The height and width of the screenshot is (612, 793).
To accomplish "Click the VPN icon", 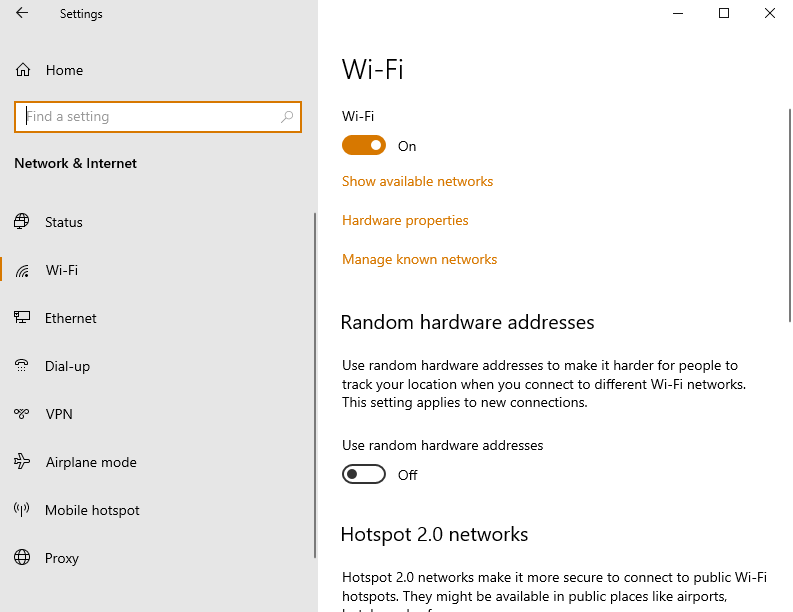I will (22, 414).
